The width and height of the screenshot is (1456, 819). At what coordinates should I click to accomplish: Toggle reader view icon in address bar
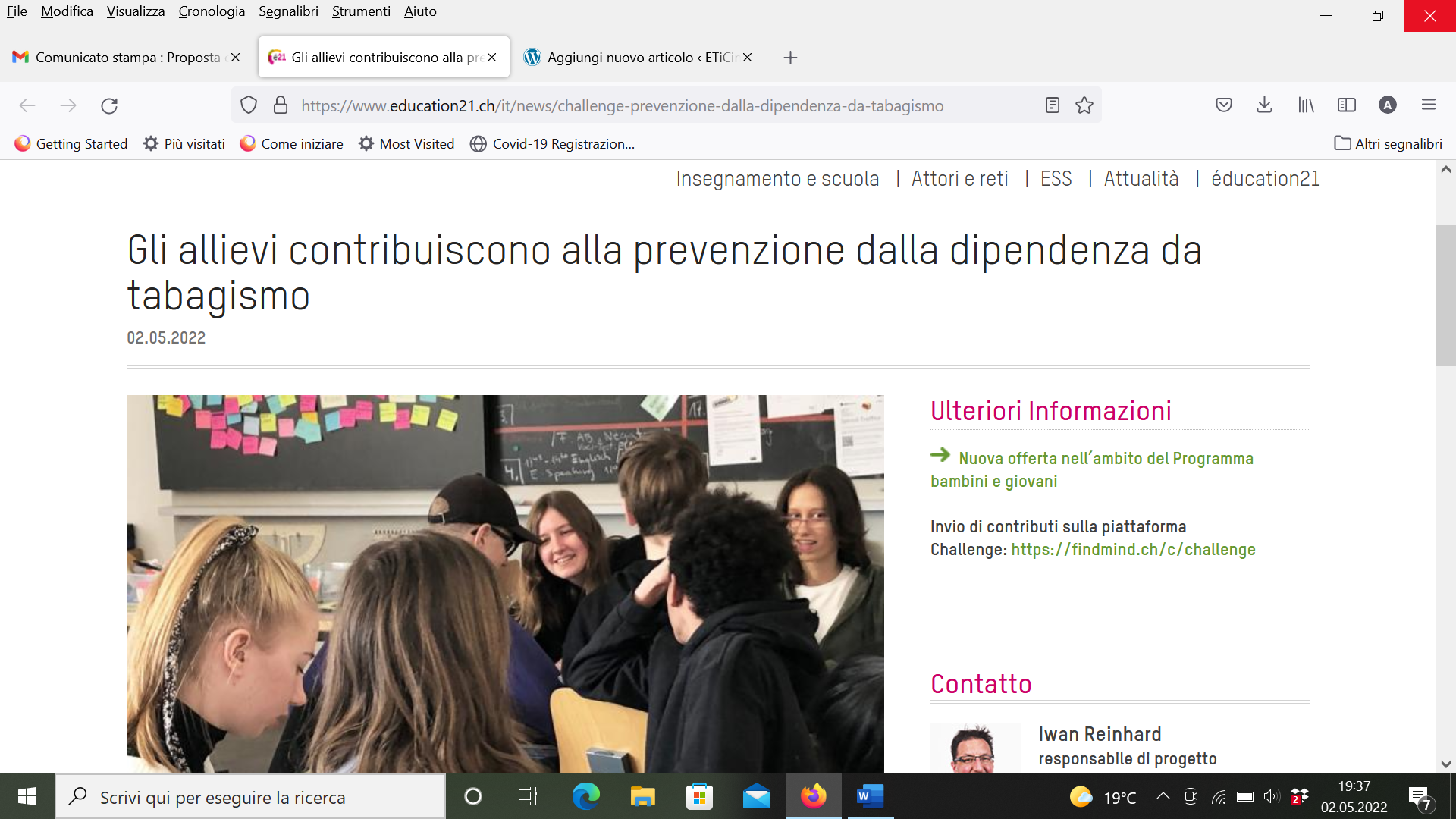coord(1053,105)
